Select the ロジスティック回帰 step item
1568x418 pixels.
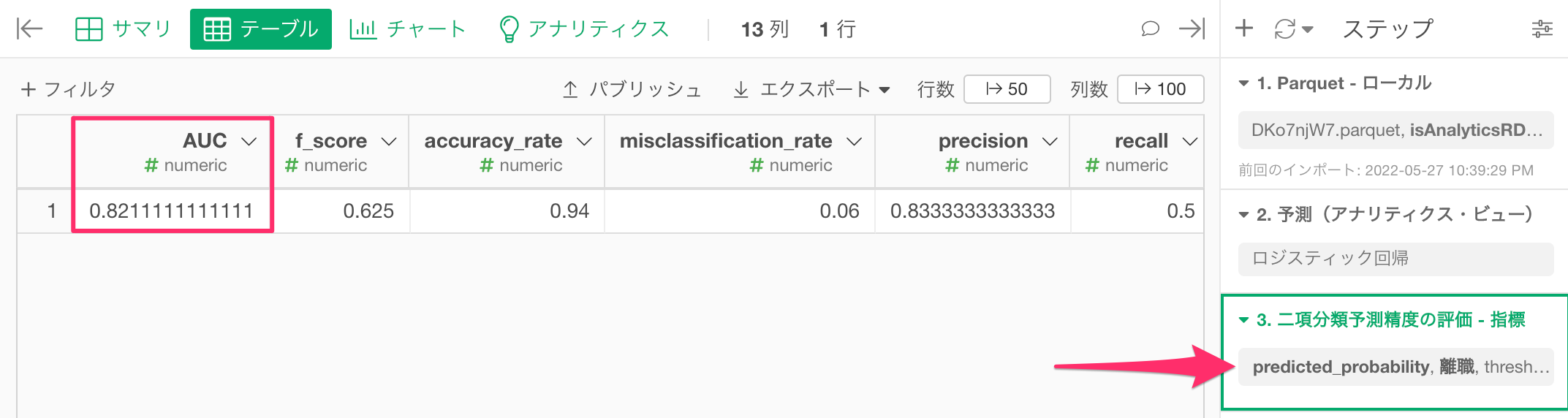[x=1395, y=259]
